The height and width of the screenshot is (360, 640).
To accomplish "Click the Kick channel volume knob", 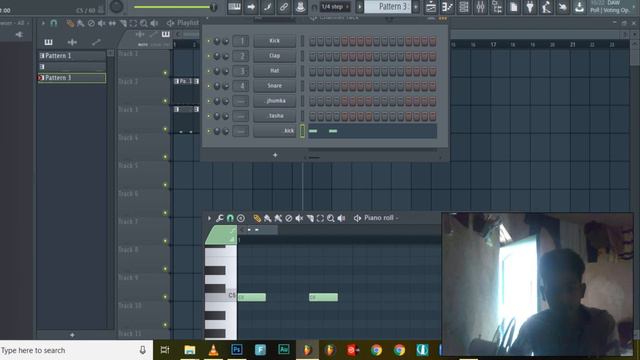I will [225, 41].
